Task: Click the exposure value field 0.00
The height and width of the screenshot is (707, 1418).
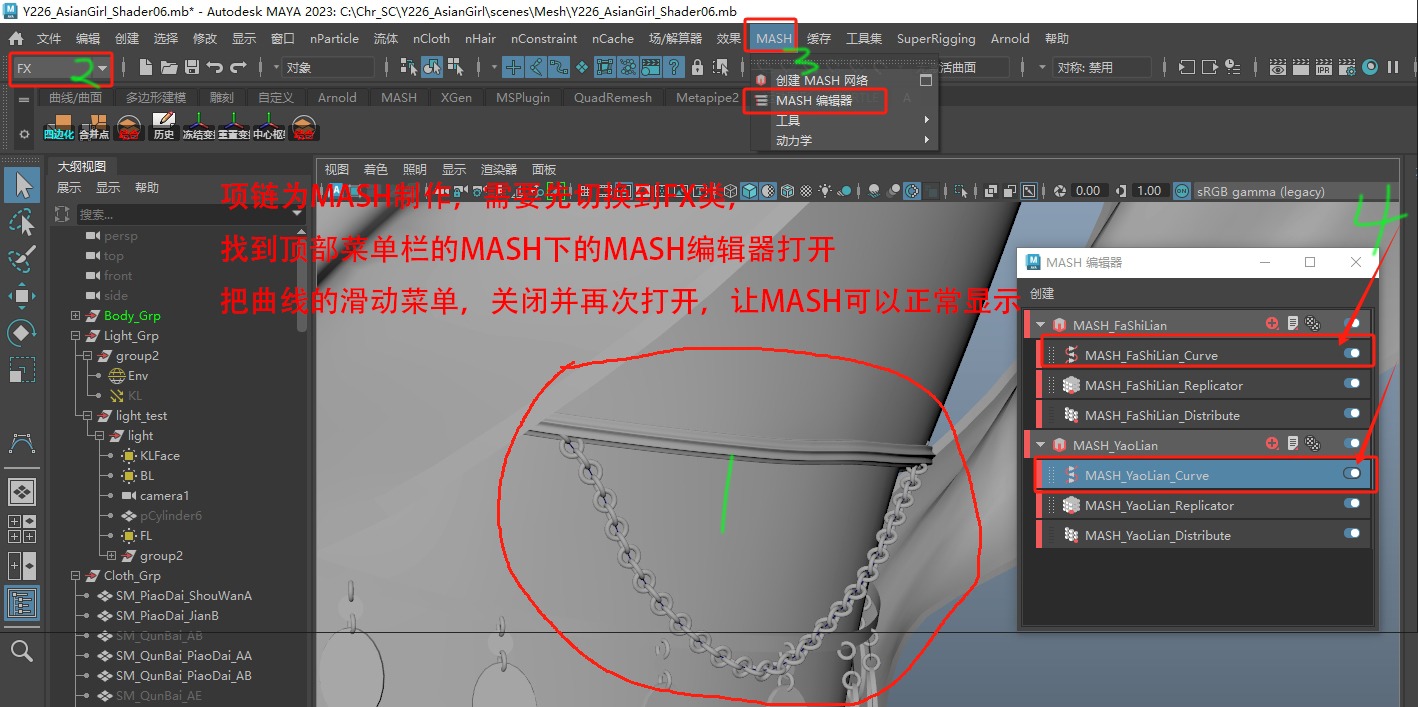Action: (1088, 190)
